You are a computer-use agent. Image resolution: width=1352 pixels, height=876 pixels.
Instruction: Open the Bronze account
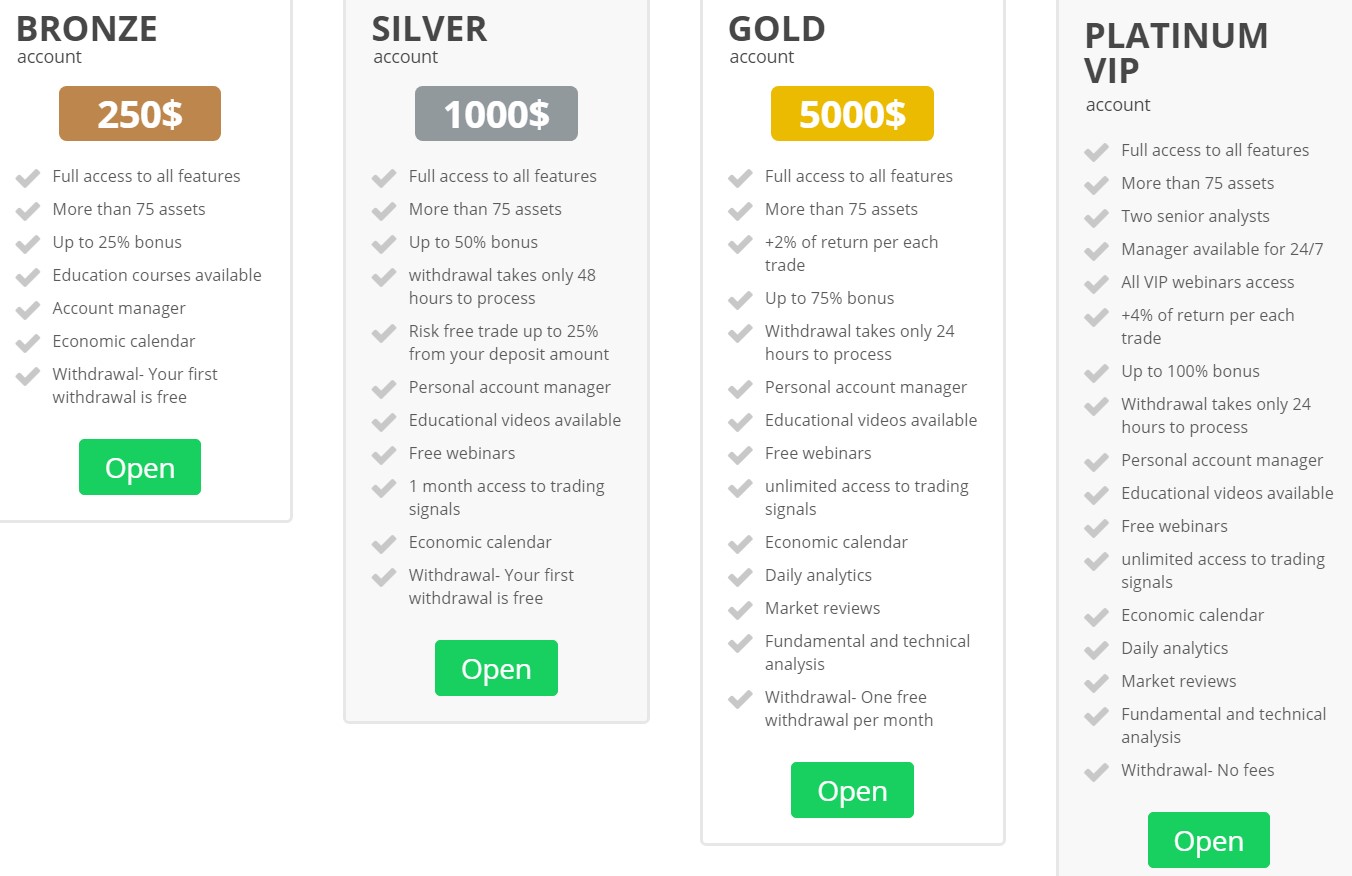(x=140, y=467)
